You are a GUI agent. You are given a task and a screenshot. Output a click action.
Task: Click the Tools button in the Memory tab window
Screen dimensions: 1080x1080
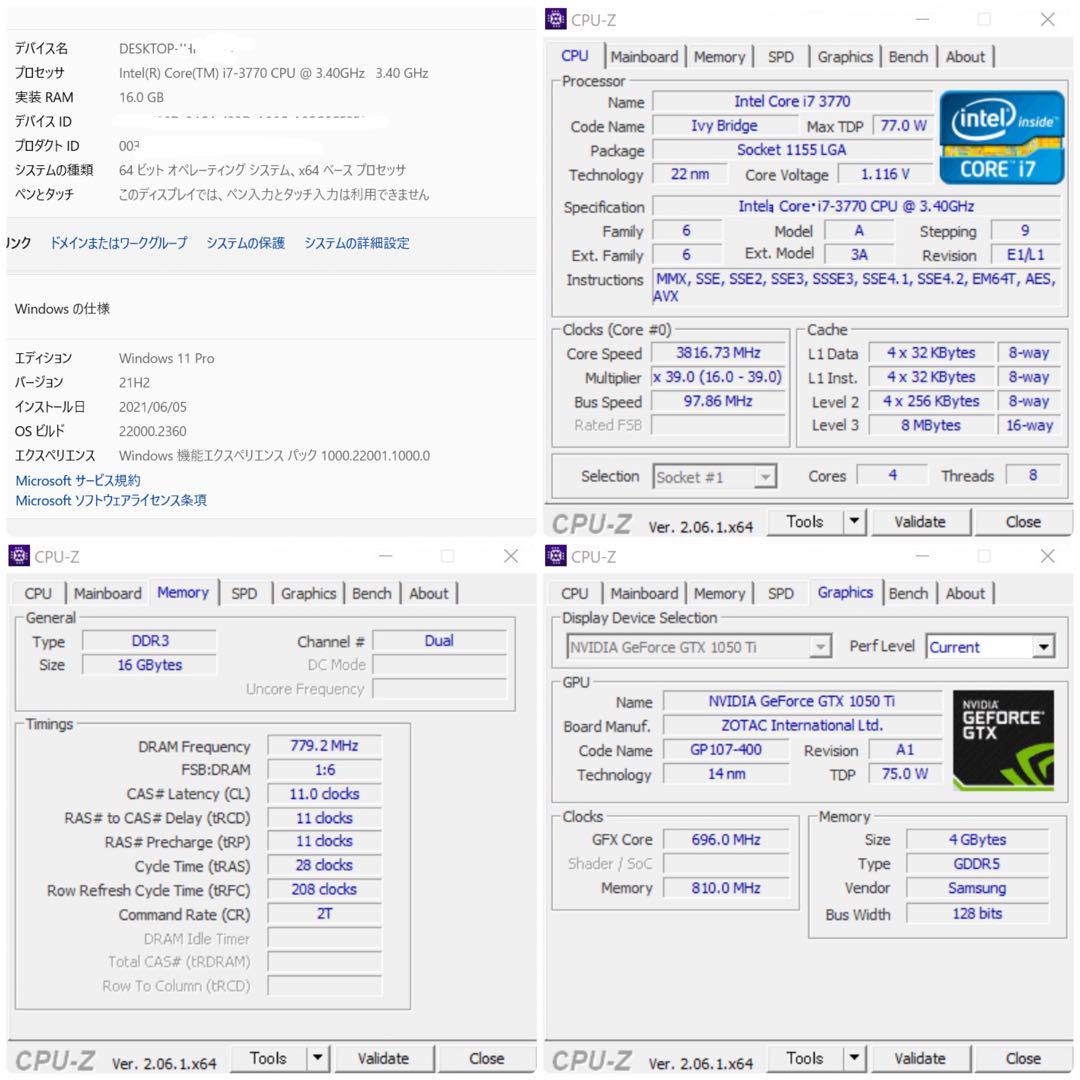coord(268,1058)
